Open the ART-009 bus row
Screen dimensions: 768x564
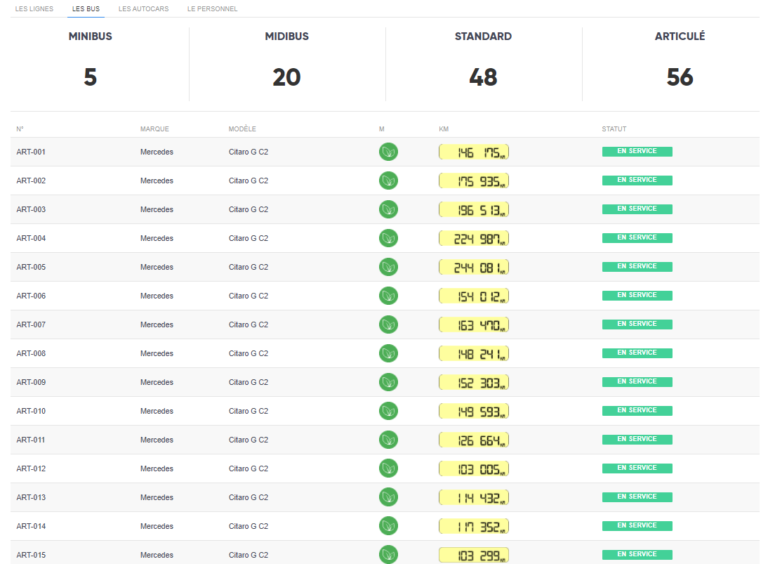(x=31, y=382)
